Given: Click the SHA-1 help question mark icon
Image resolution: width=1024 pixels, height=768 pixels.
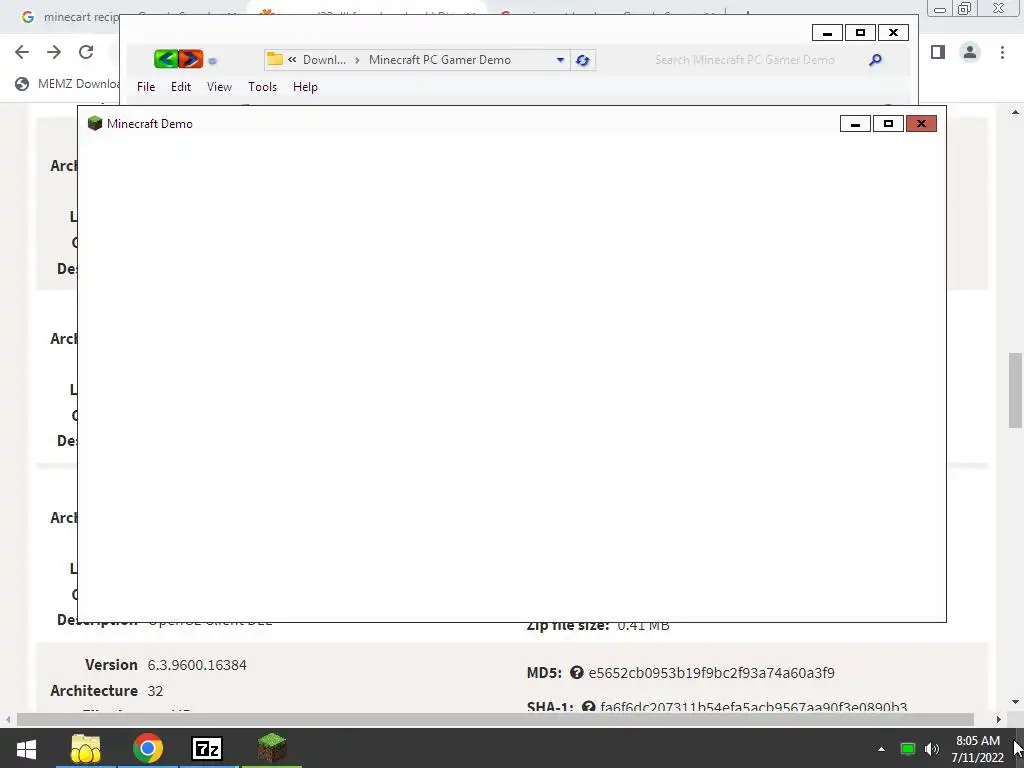Looking at the screenshot, I should [588, 707].
